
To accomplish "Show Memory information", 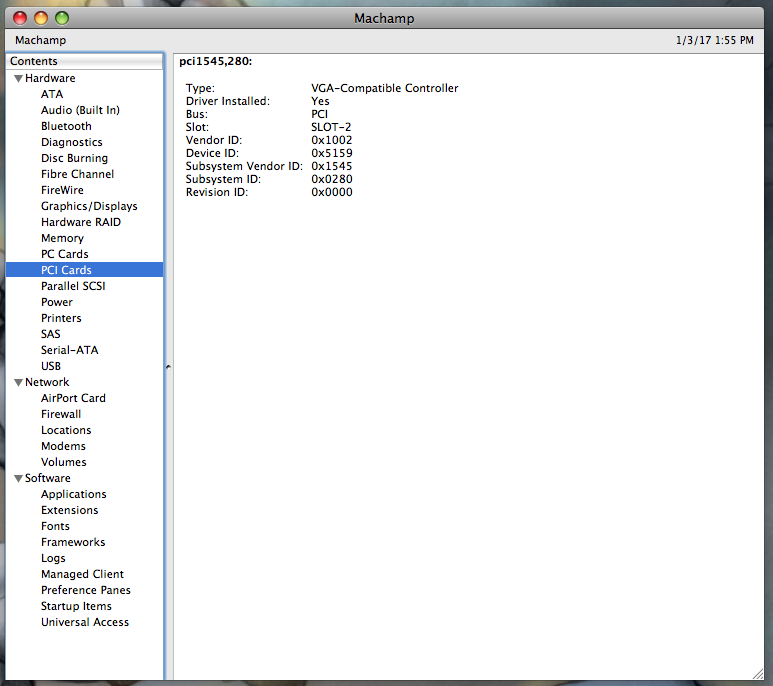I will click(x=62, y=238).
